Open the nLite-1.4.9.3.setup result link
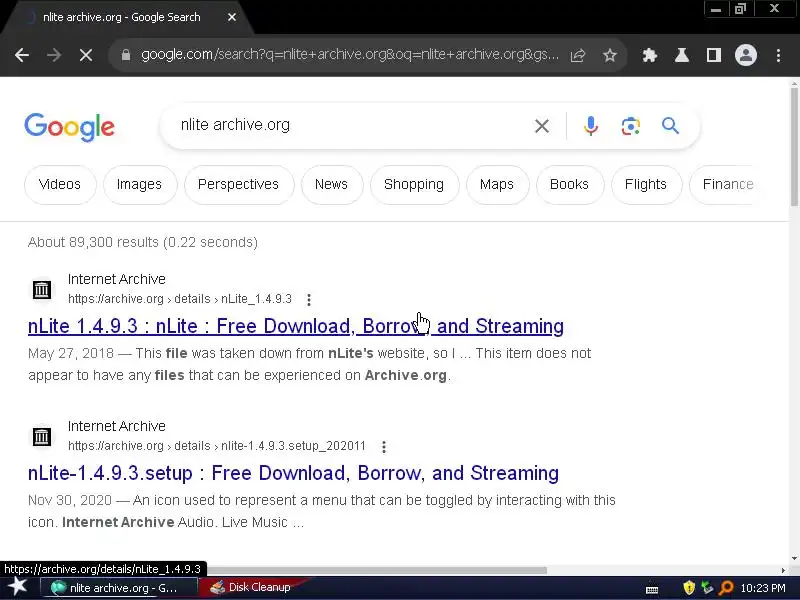800x600 pixels. click(293, 473)
